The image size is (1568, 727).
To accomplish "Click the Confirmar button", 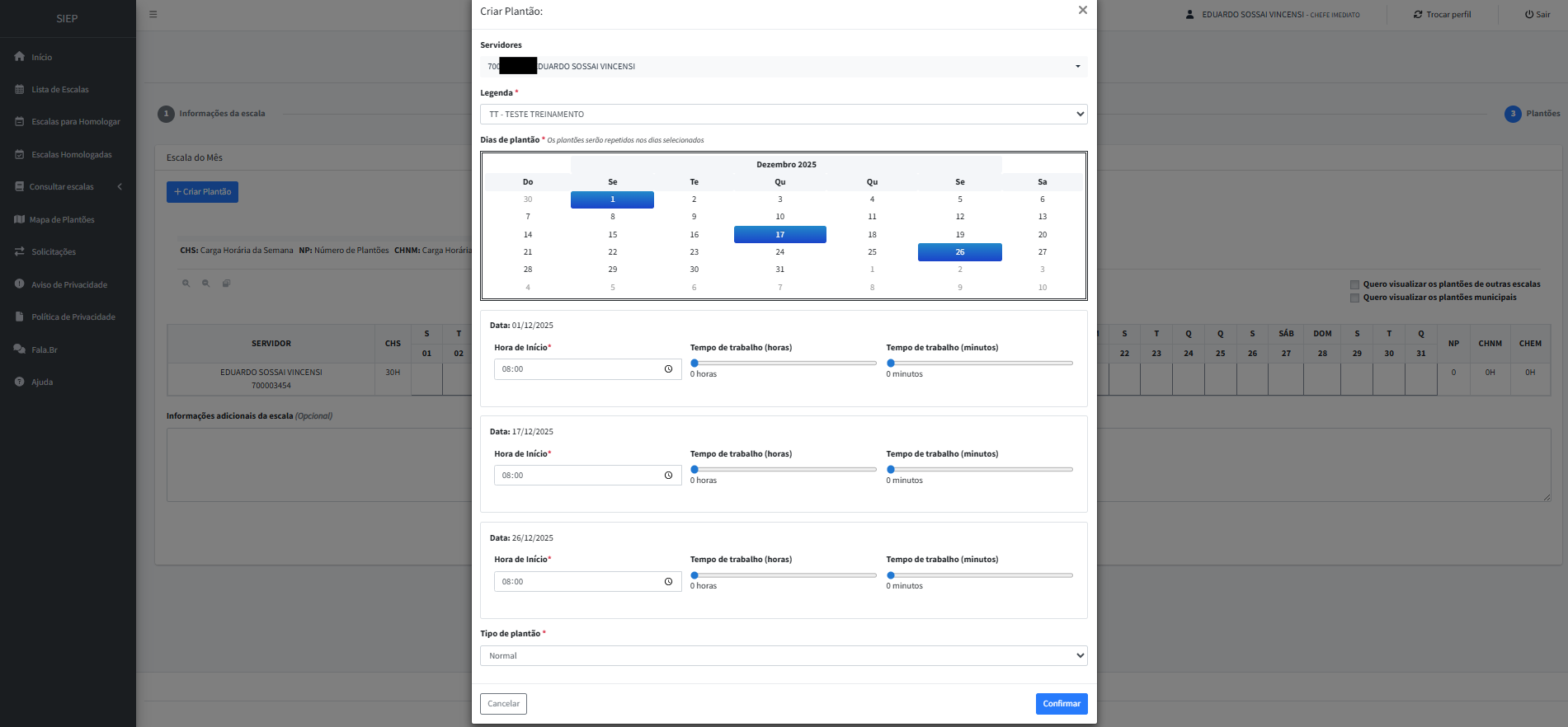I will click(1061, 704).
